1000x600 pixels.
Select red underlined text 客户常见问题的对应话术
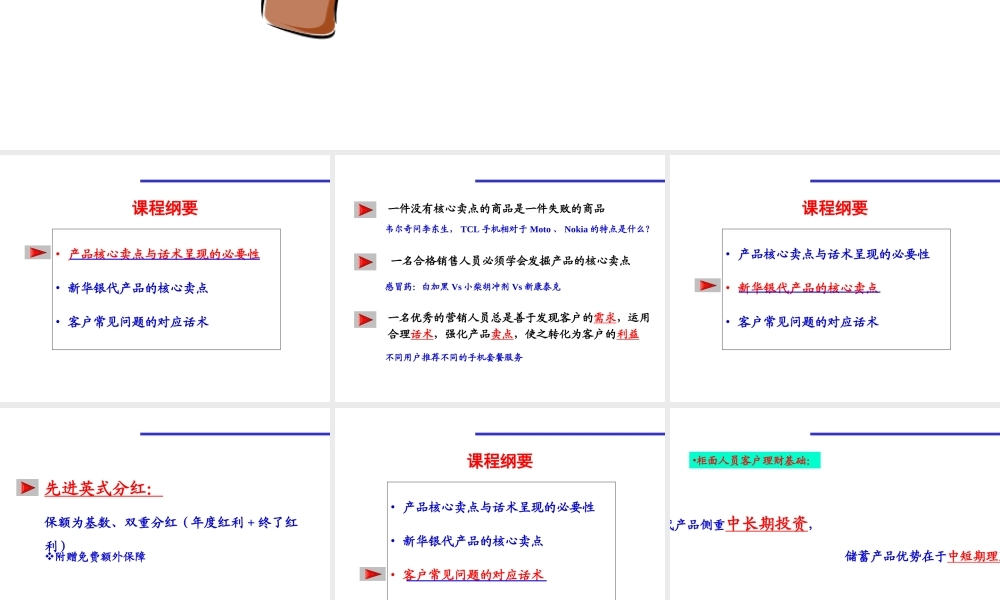point(474,574)
